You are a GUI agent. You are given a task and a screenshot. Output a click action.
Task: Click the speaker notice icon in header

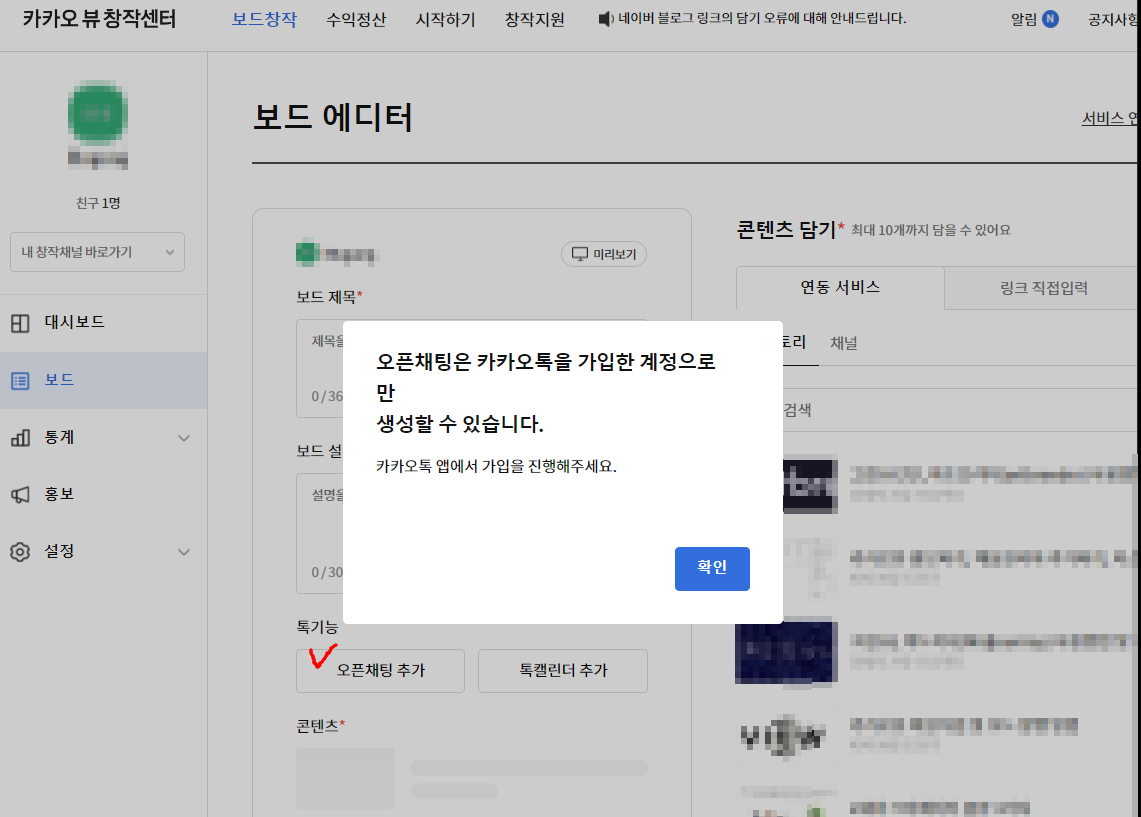click(x=605, y=19)
